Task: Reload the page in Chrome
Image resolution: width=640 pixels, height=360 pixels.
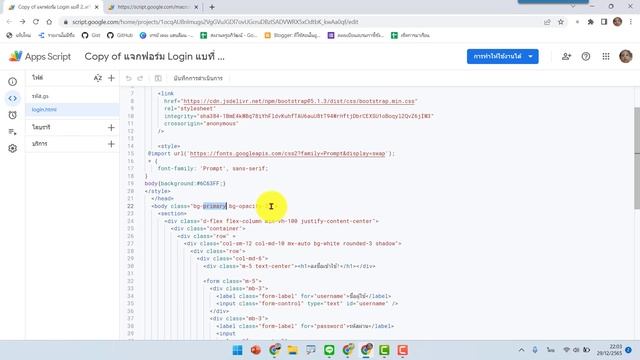Action: (x=36, y=22)
